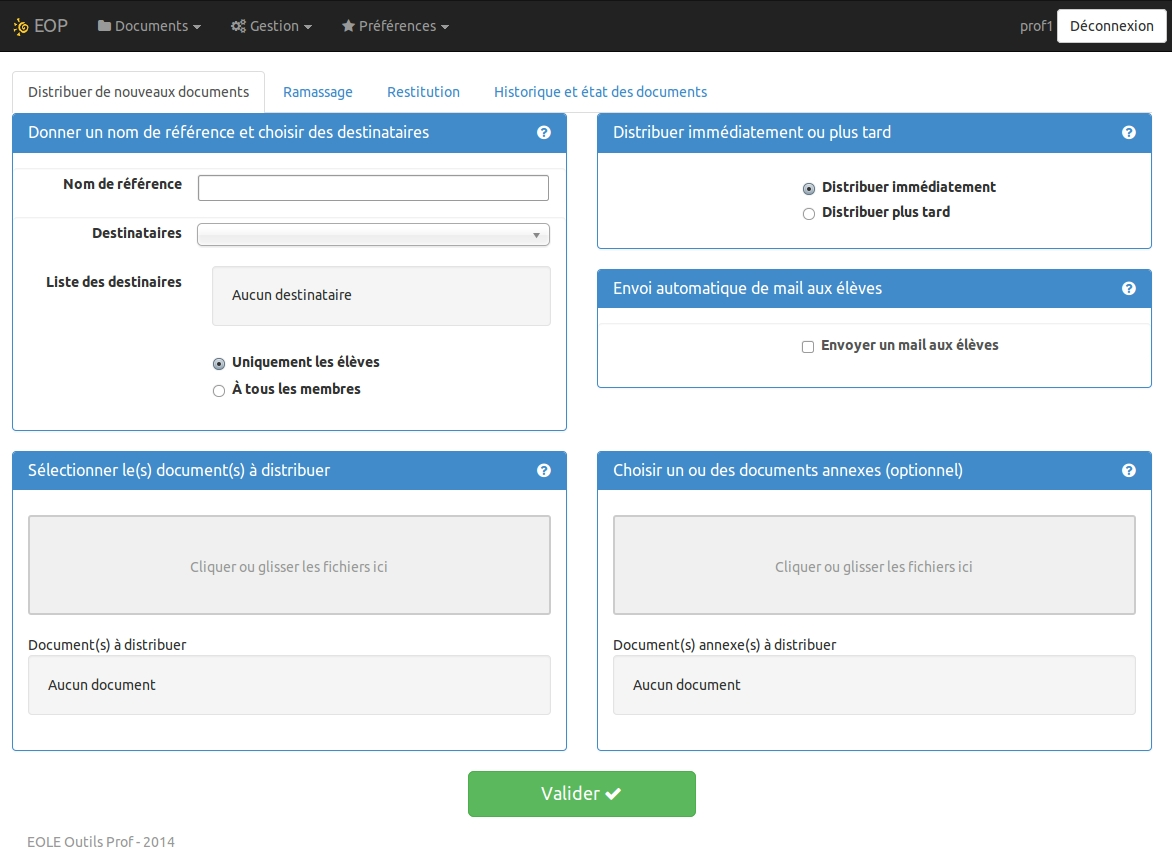Image resolution: width=1172 pixels, height=865 pixels.
Task: Click the green Valider button
Action: (582, 794)
